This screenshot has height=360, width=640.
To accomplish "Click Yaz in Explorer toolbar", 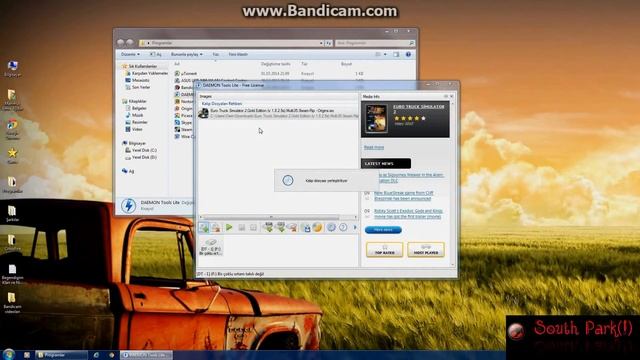I will [216, 54].
